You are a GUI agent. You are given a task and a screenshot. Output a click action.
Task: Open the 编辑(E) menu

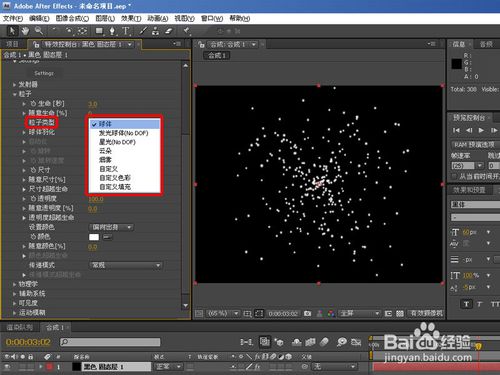click(39, 18)
